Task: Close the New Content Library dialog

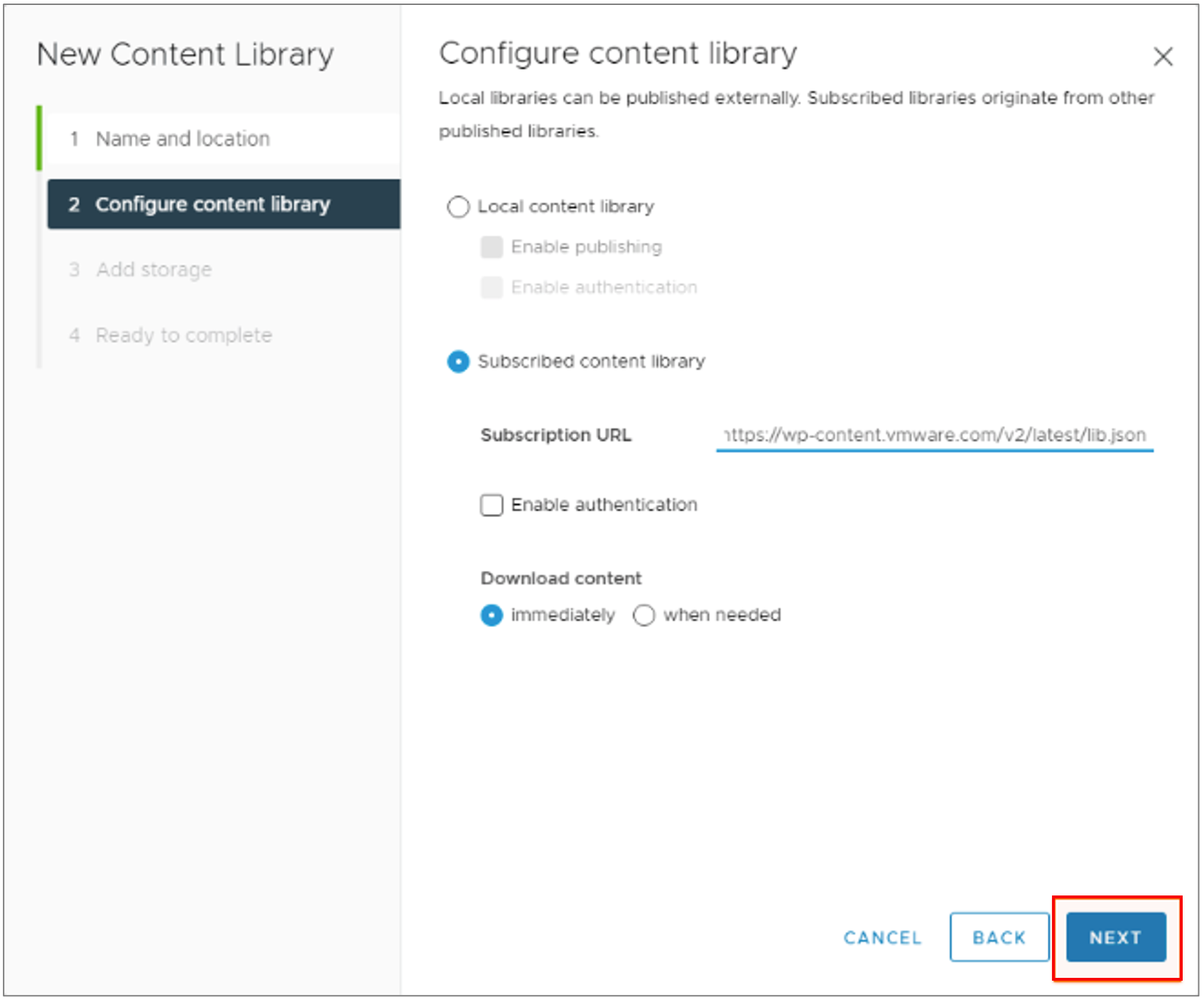Action: coord(1162,57)
